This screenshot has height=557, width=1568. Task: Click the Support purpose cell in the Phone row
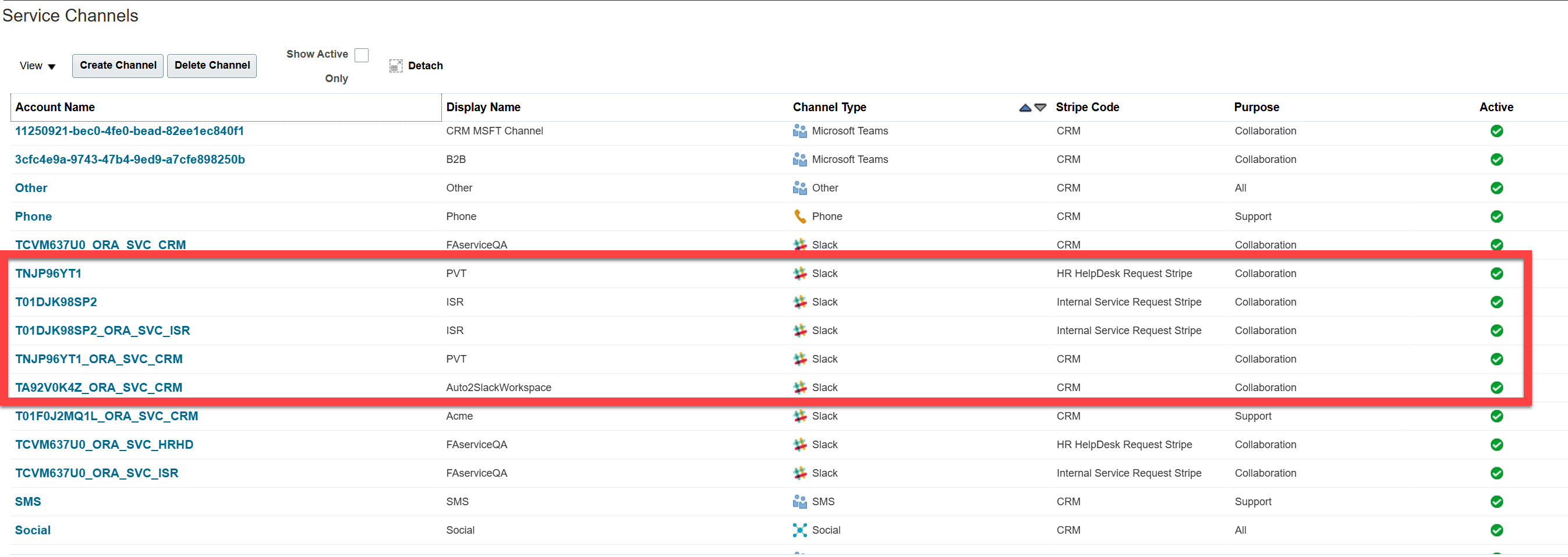tap(1252, 217)
